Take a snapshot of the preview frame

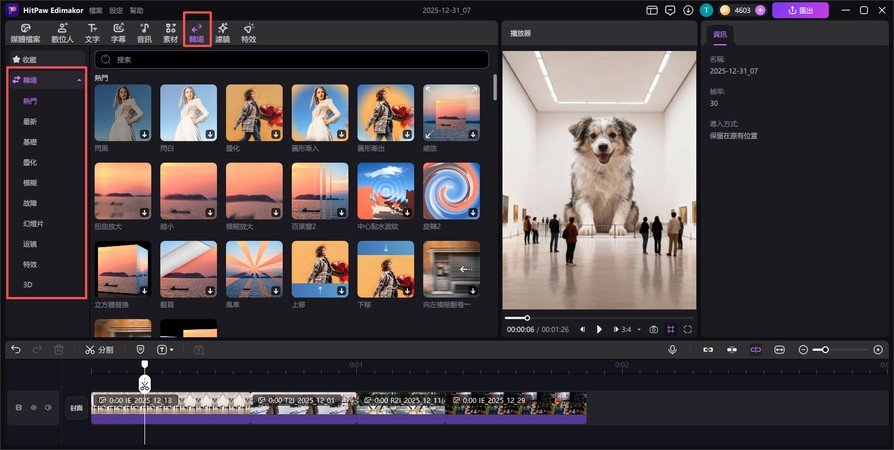pos(653,329)
